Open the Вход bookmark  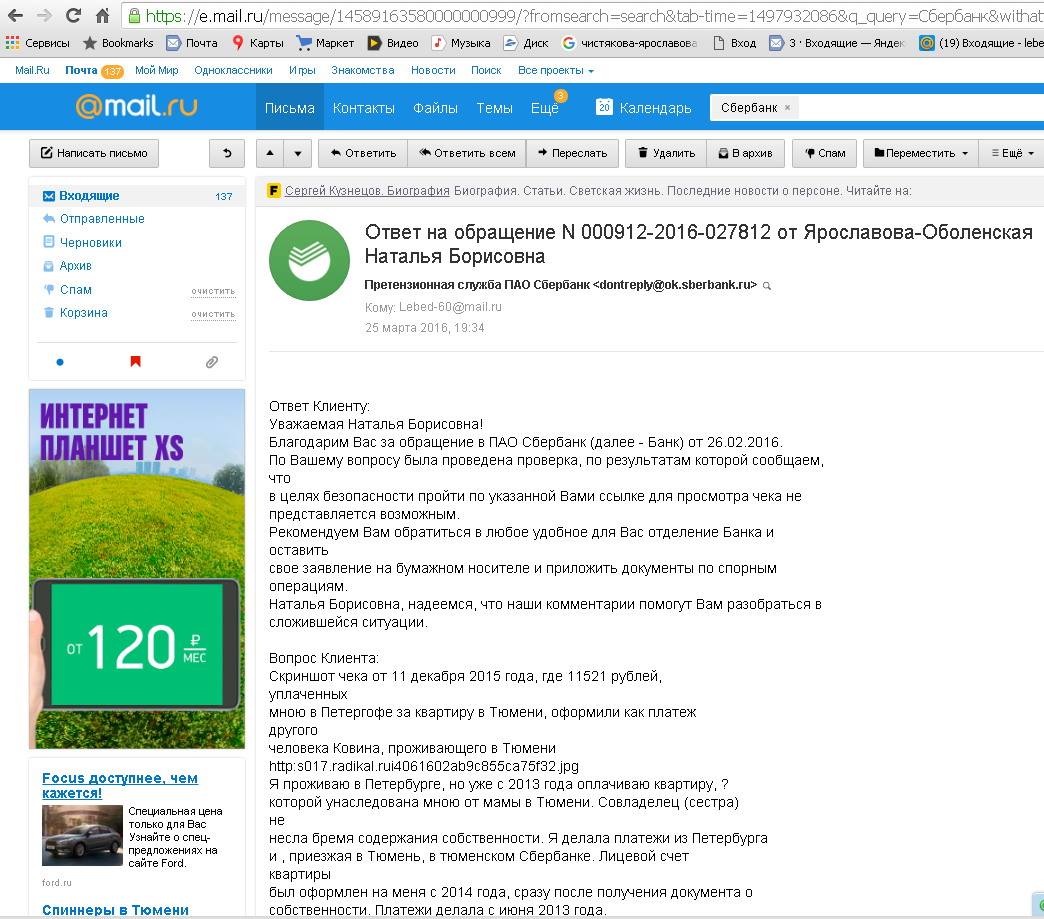coord(735,43)
